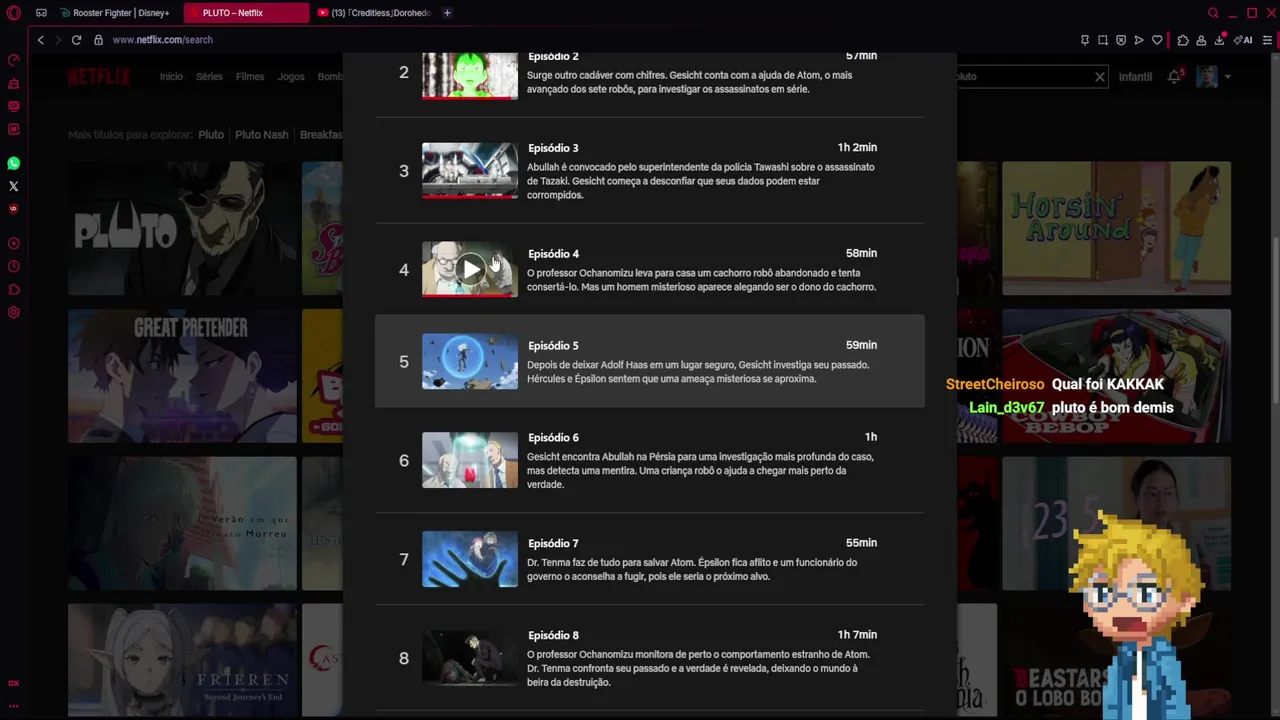Open the AI assistant button
The width and height of the screenshot is (1280, 720).
click(1243, 40)
